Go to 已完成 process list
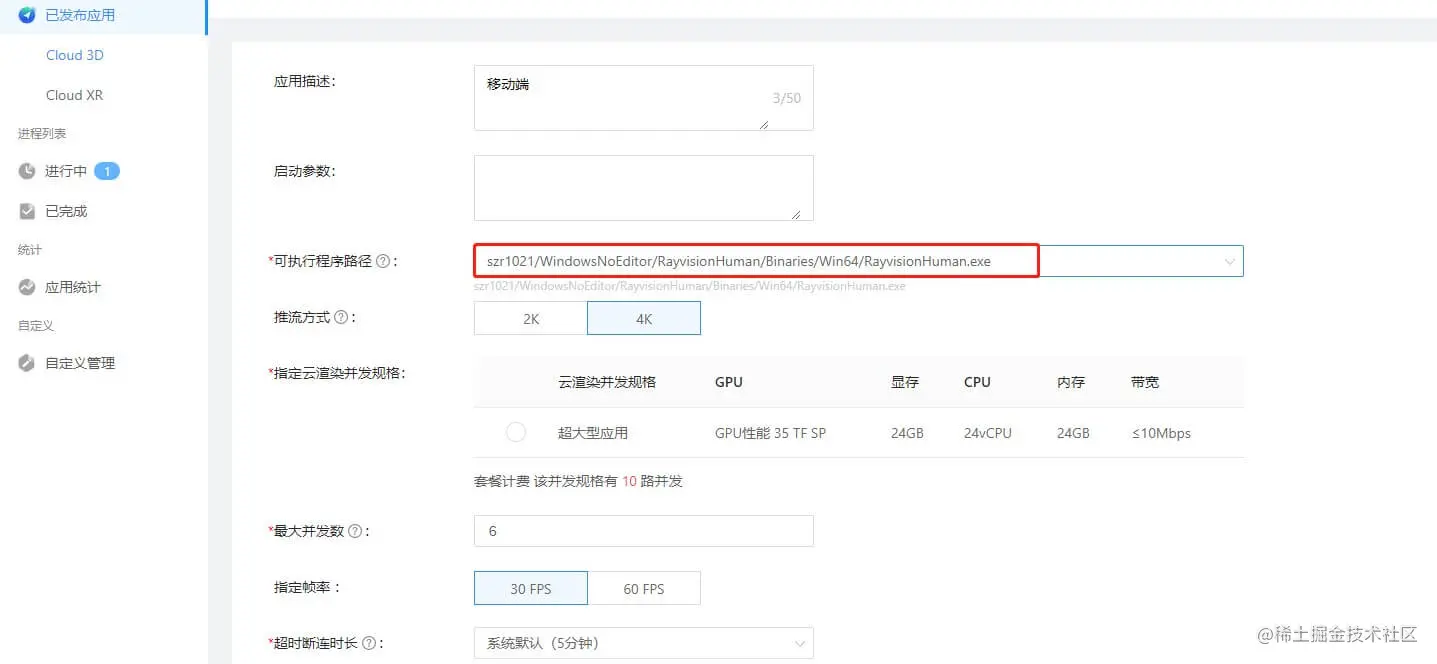 (x=66, y=211)
